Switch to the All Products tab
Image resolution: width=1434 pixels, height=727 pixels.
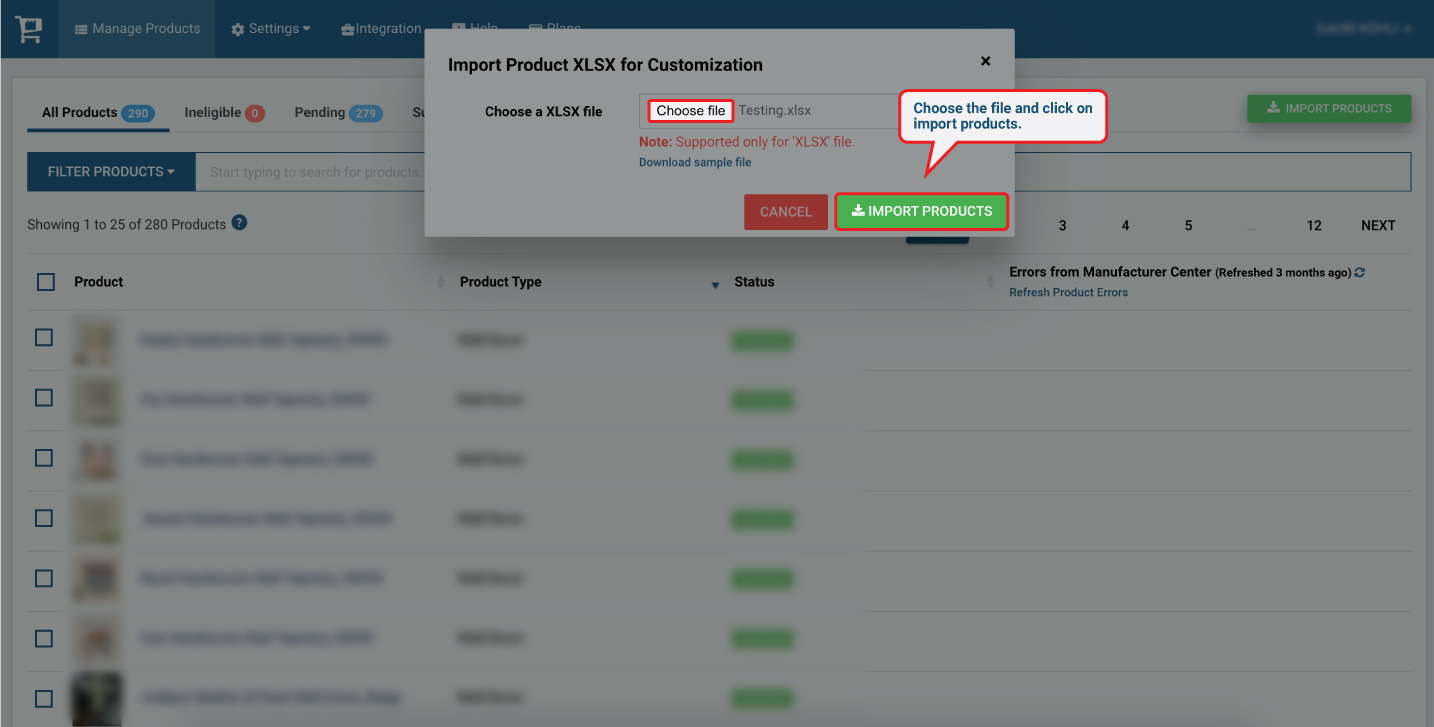coord(98,113)
